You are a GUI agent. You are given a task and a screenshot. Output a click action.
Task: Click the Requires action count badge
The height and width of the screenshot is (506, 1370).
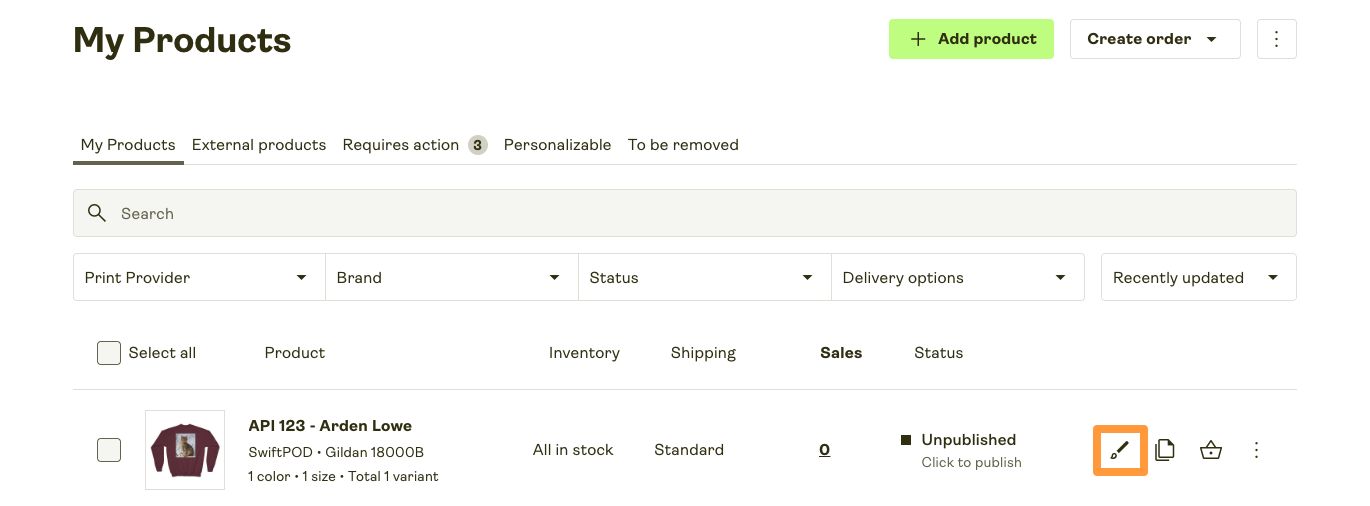[478, 145]
